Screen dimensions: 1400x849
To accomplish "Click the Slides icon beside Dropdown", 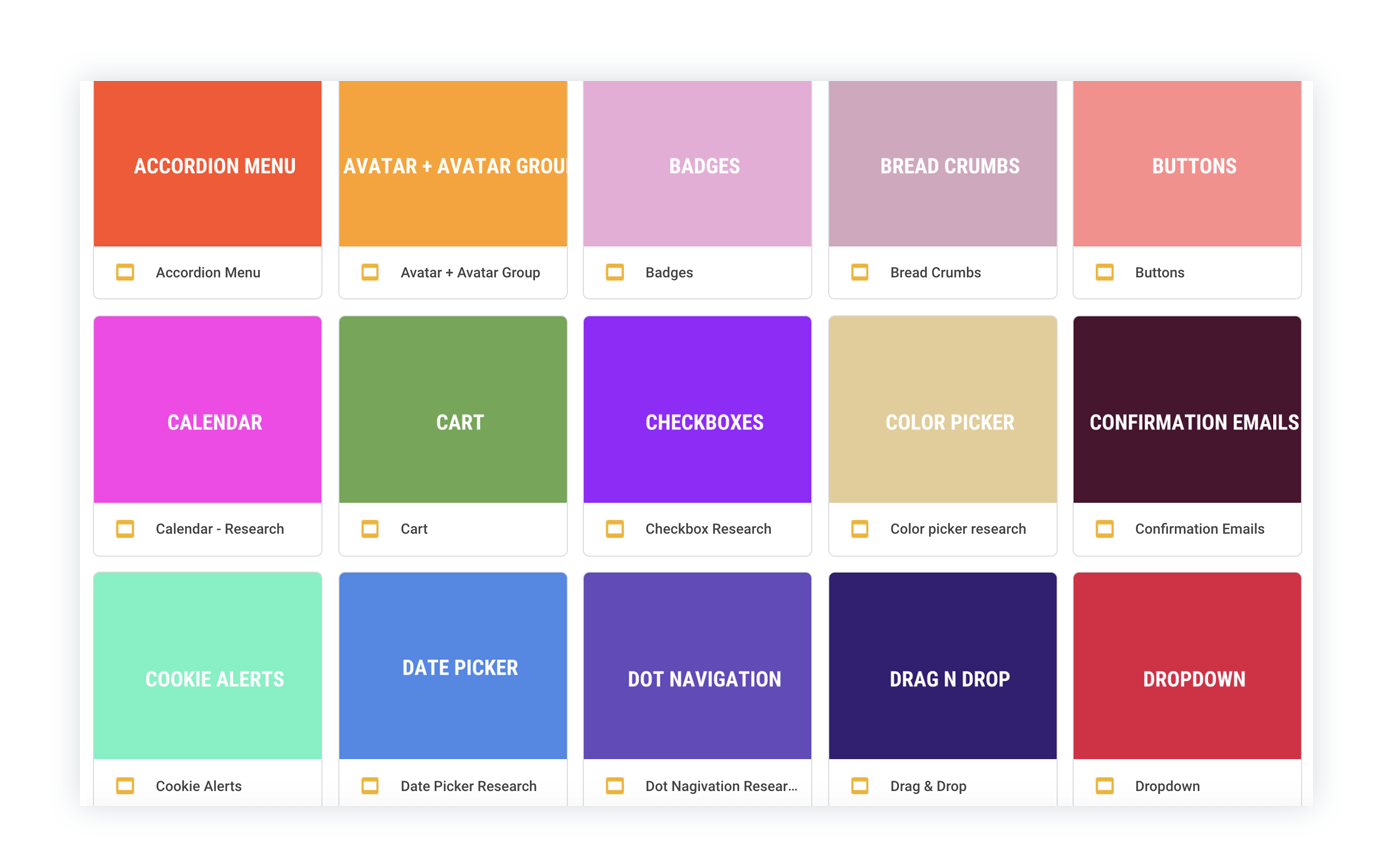I will coord(1105,786).
